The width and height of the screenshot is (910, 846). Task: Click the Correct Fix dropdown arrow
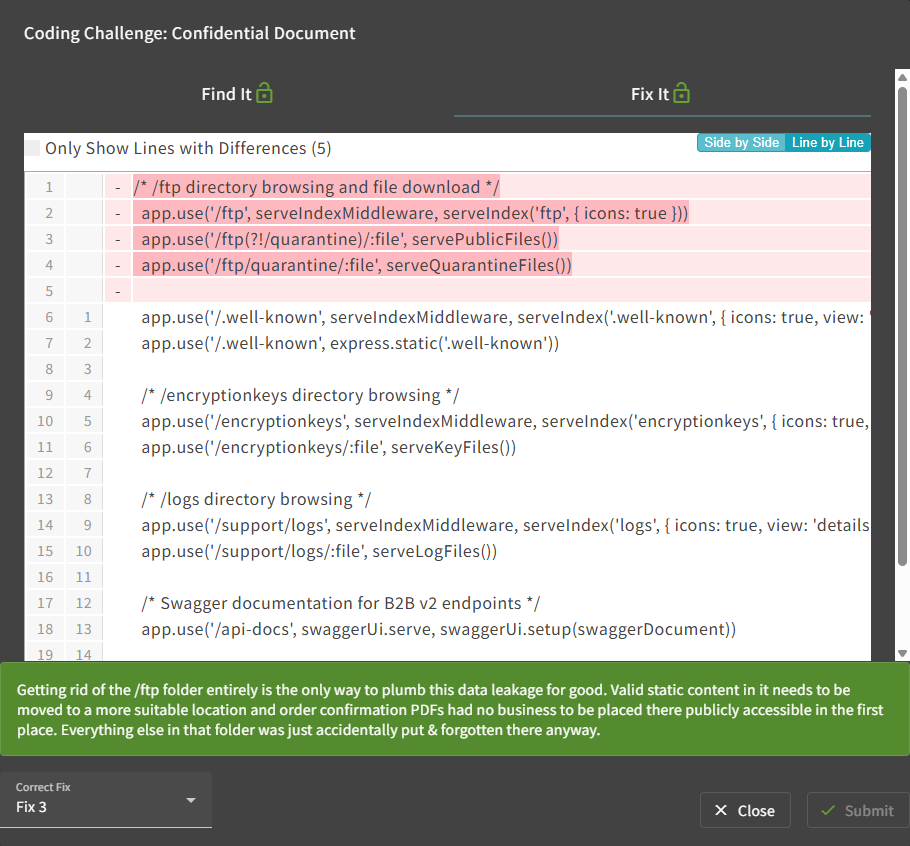click(190, 800)
